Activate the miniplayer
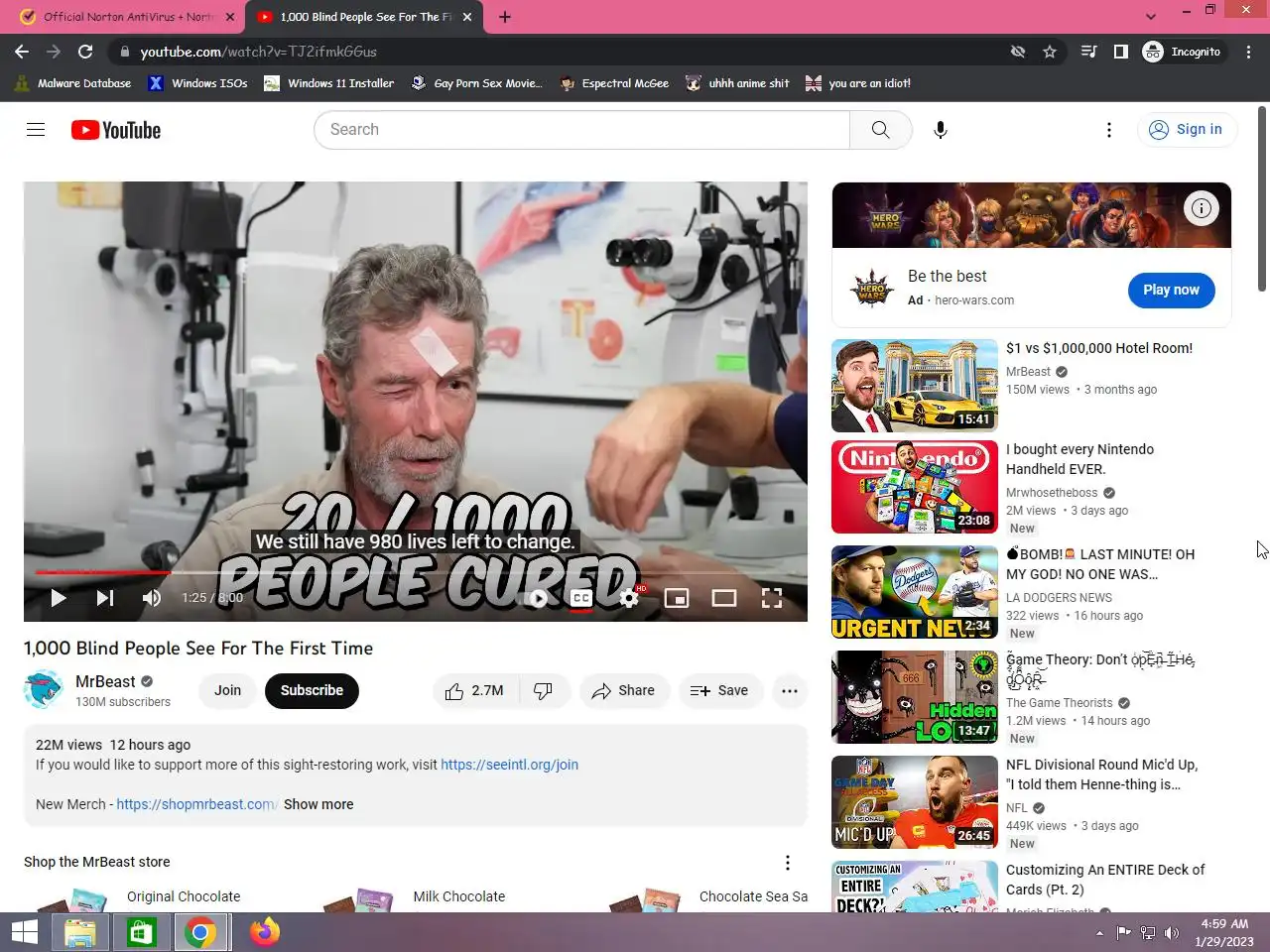 [x=677, y=597]
